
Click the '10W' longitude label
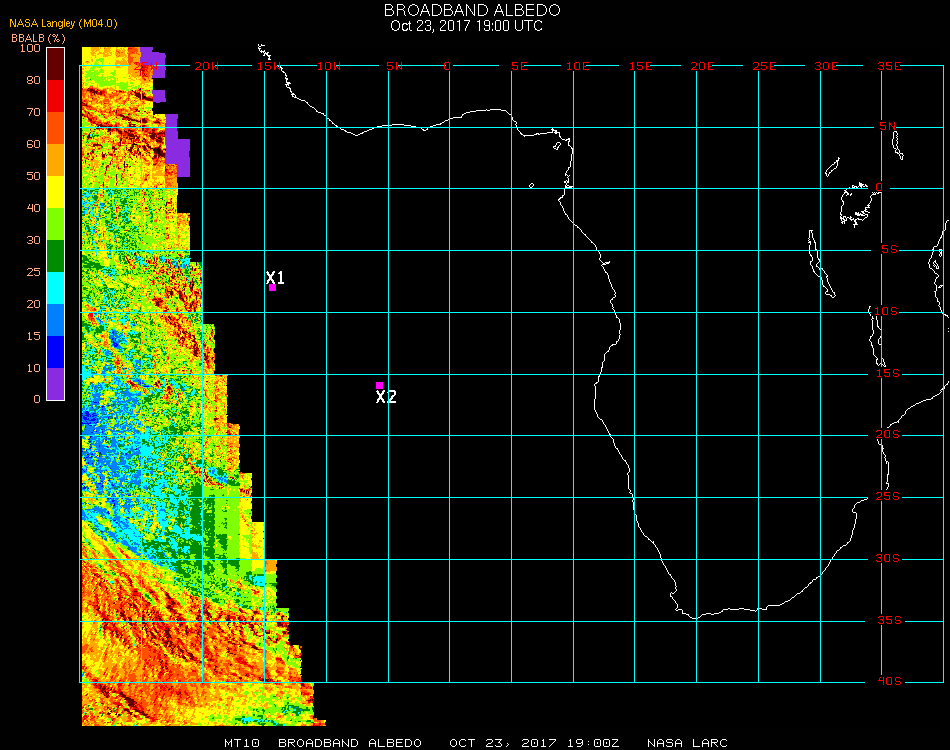pyautogui.click(x=329, y=66)
